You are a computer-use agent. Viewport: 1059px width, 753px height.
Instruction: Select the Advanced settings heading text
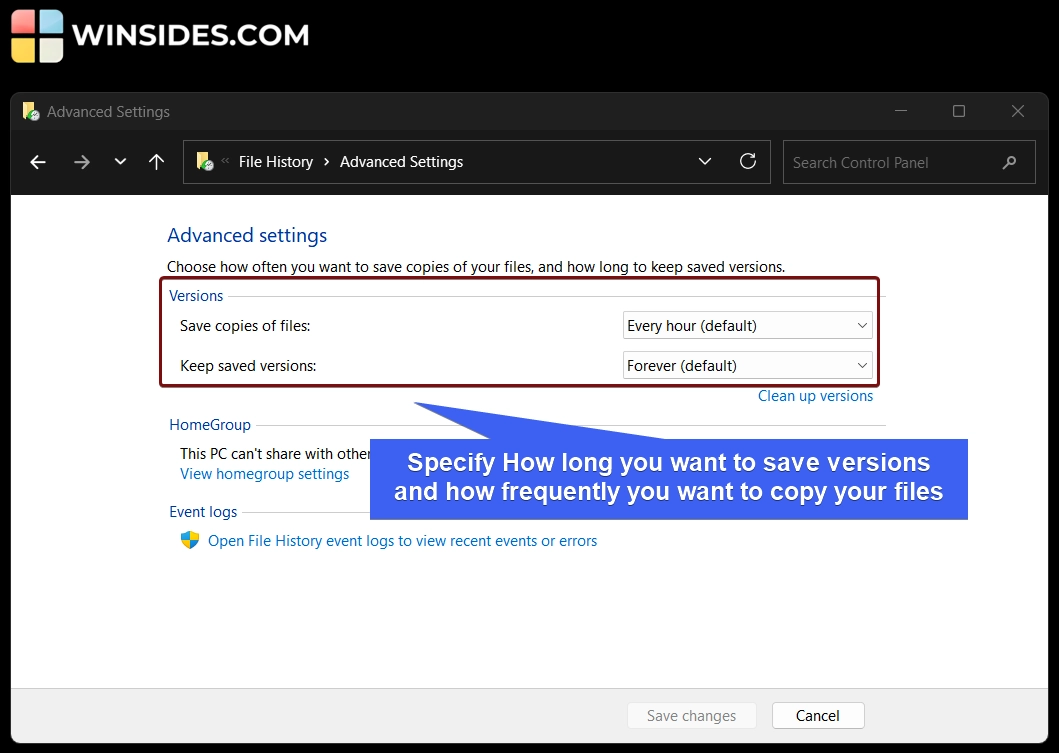(247, 235)
